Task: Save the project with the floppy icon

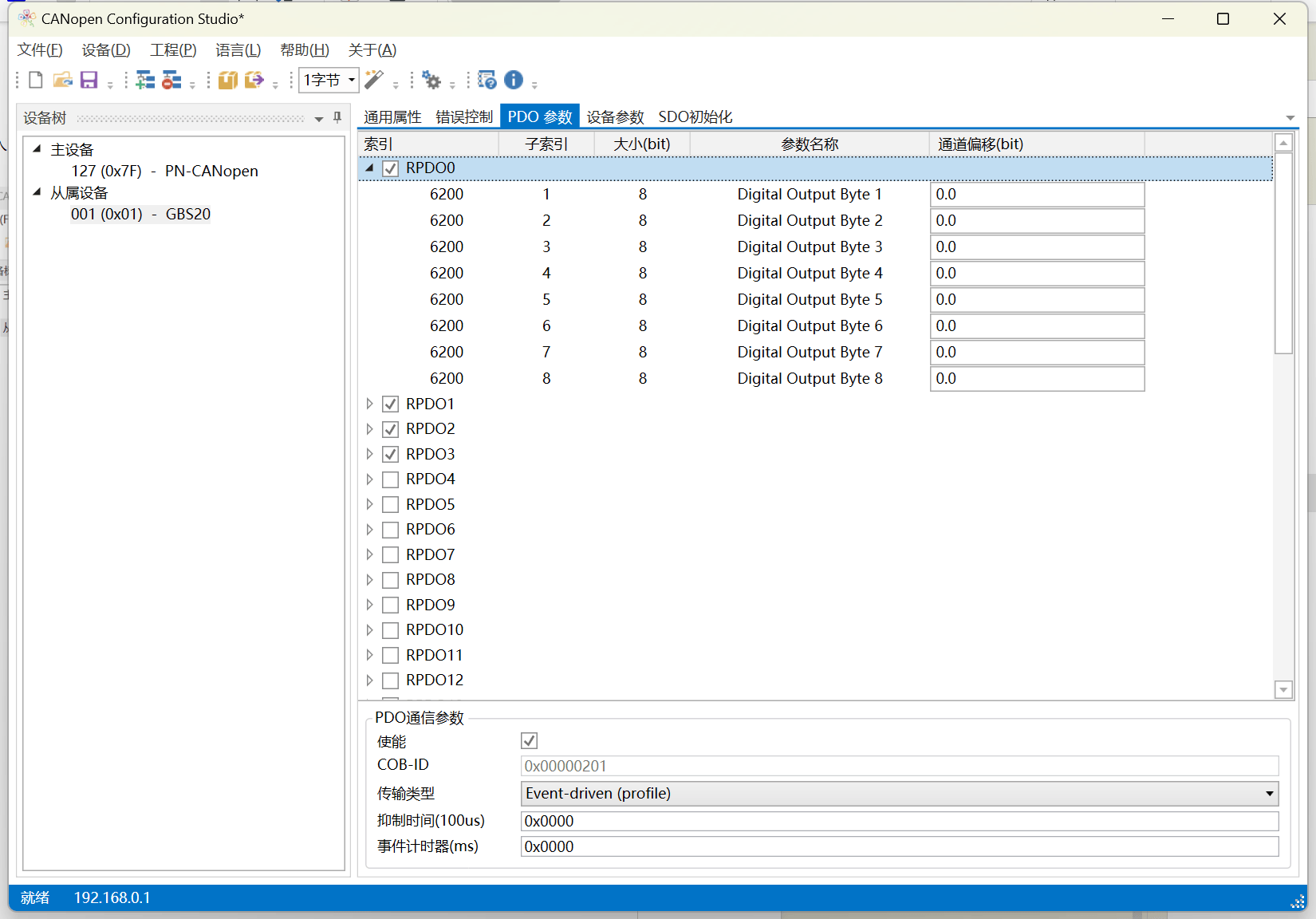Action: (89, 80)
